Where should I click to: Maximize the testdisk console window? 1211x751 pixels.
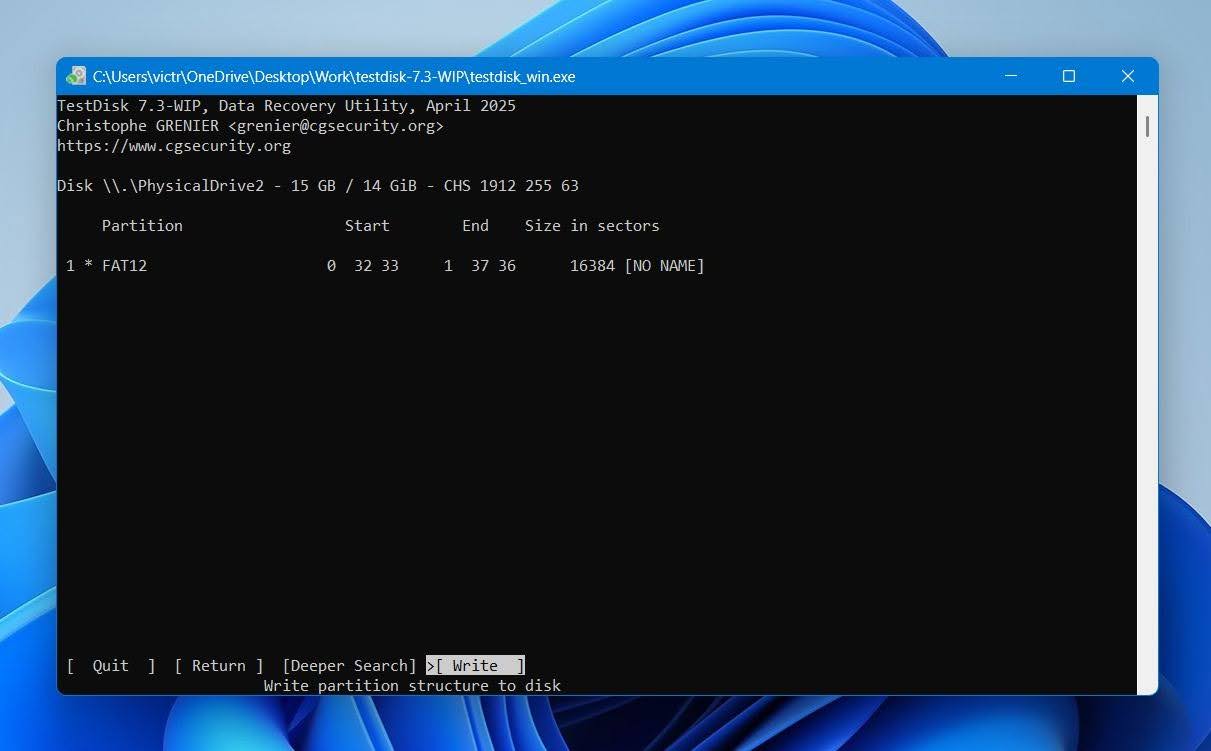[x=1069, y=76]
